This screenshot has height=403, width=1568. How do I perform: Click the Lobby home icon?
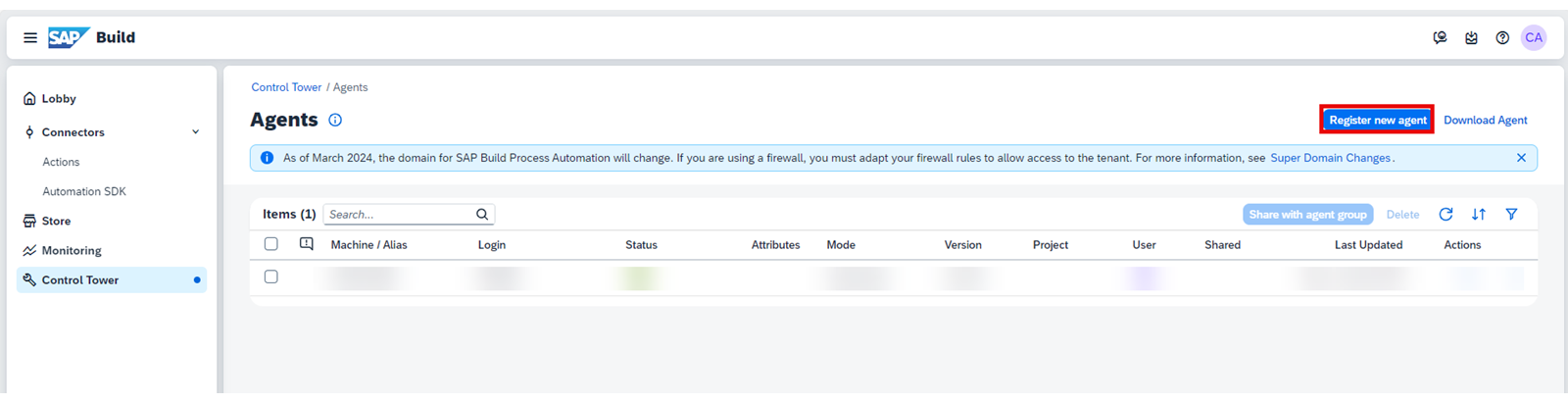(29, 98)
